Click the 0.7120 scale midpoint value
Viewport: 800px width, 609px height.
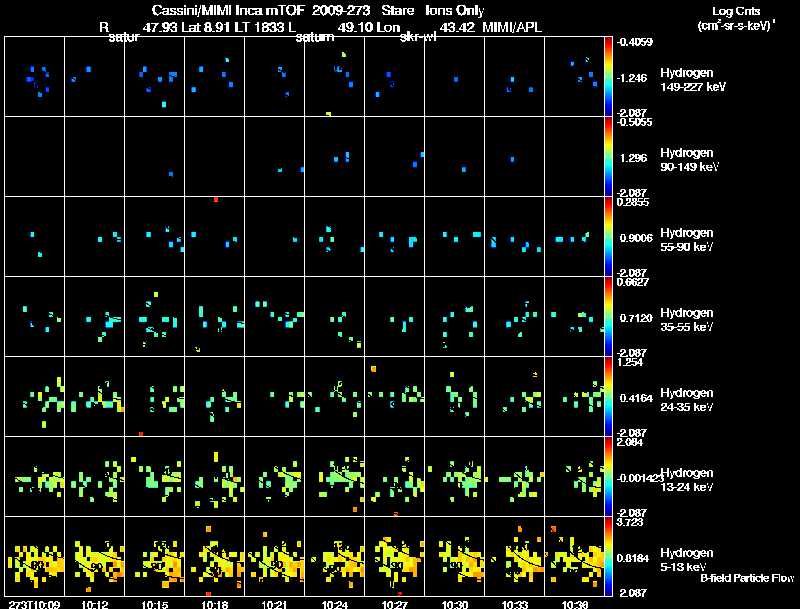click(636, 318)
